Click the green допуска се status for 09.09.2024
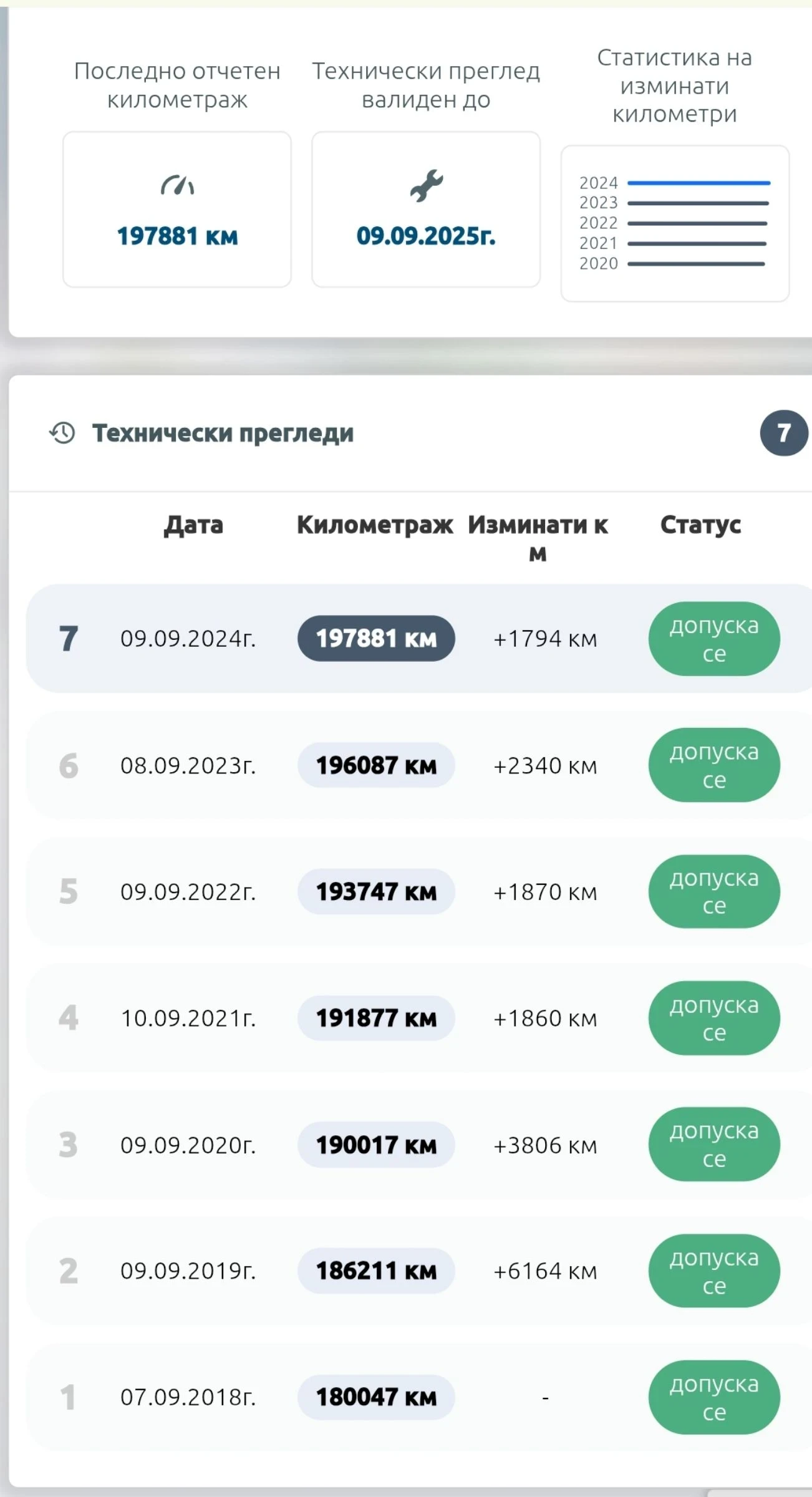The image size is (812, 1497). pyautogui.click(x=714, y=639)
